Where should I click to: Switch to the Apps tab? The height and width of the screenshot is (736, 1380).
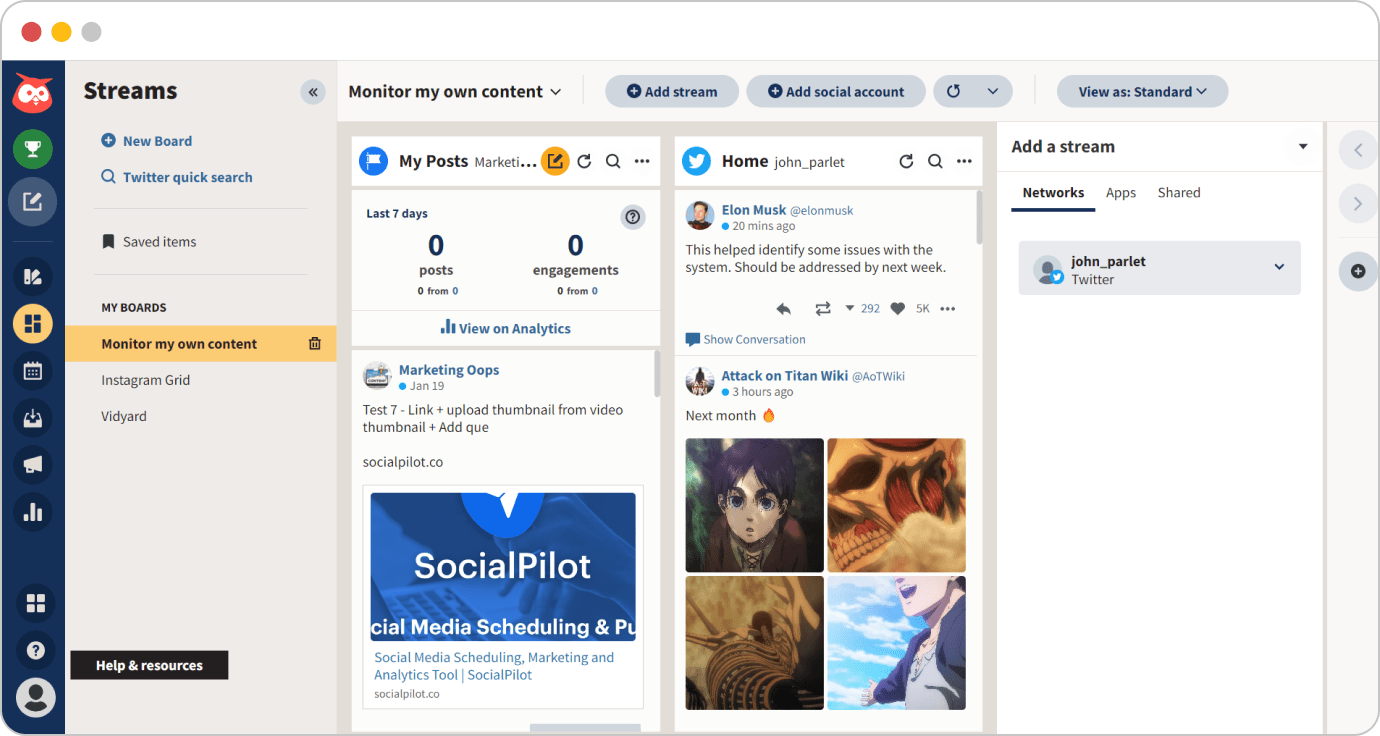1120,193
